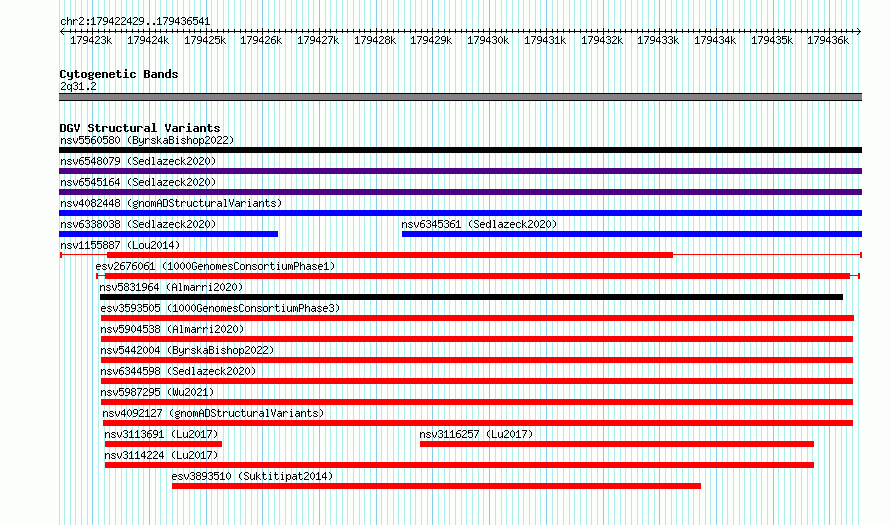Image resolution: width=890 pixels, height=525 pixels.
Task: Select the nsv6548079 (Sedlazeck2020) variant label
Action: tap(138, 161)
